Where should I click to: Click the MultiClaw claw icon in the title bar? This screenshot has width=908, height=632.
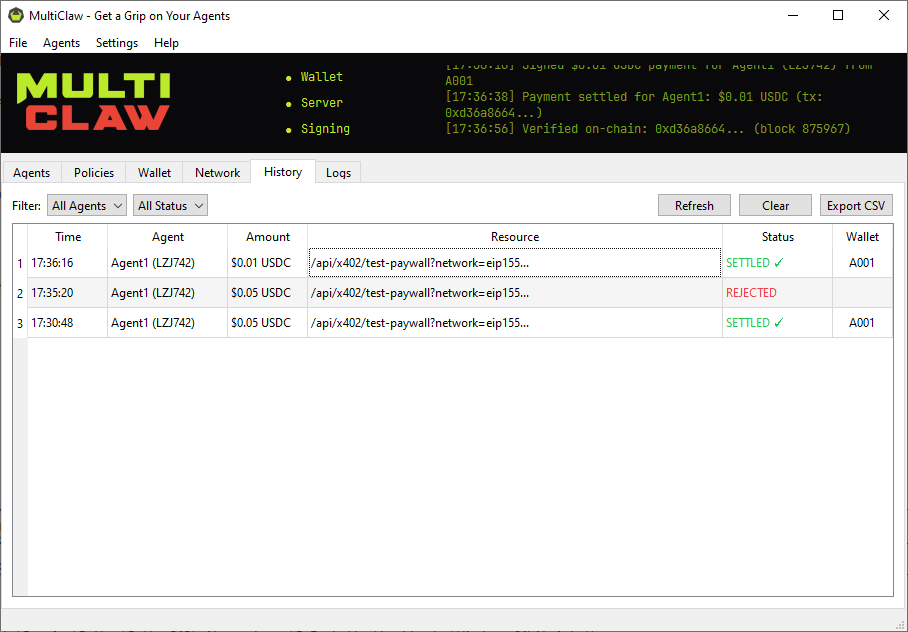point(14,15)
